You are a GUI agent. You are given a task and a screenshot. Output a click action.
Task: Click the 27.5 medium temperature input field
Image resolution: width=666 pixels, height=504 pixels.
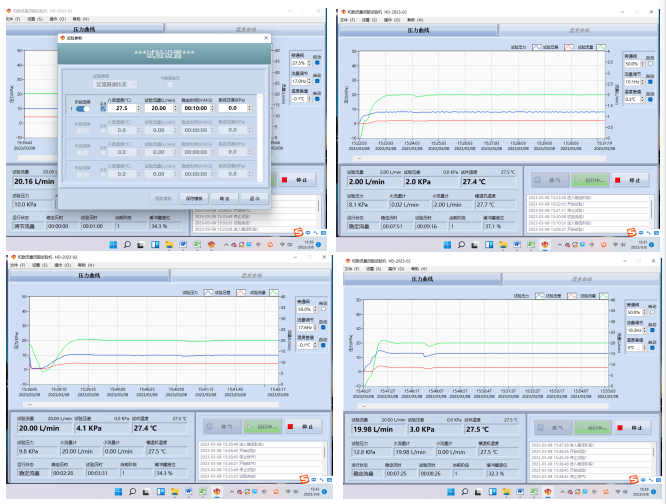[x=121, y=108]
